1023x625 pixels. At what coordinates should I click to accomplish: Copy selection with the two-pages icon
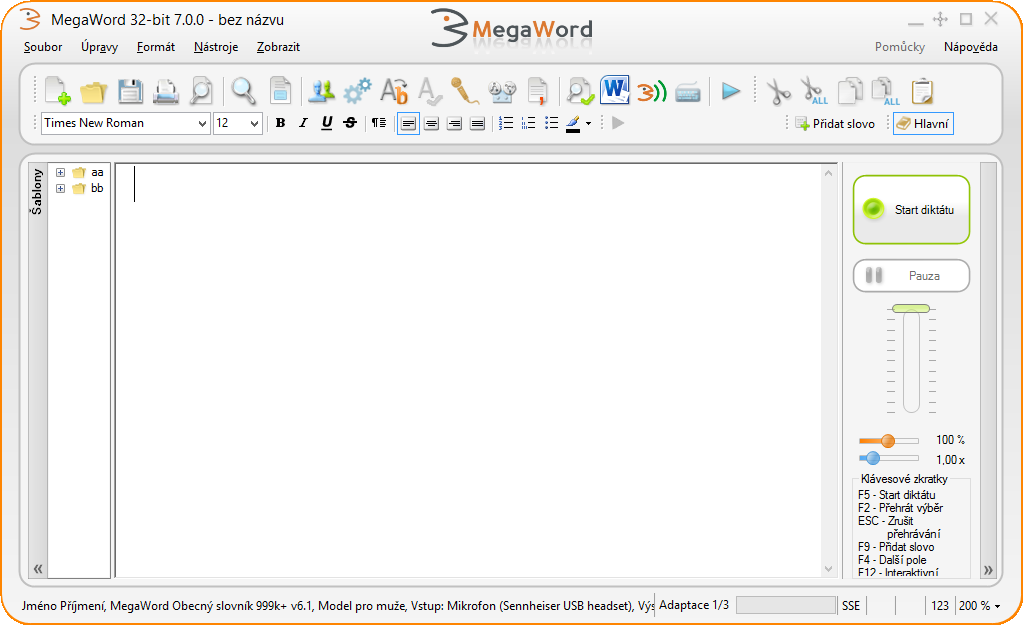(x=849, y=91)
